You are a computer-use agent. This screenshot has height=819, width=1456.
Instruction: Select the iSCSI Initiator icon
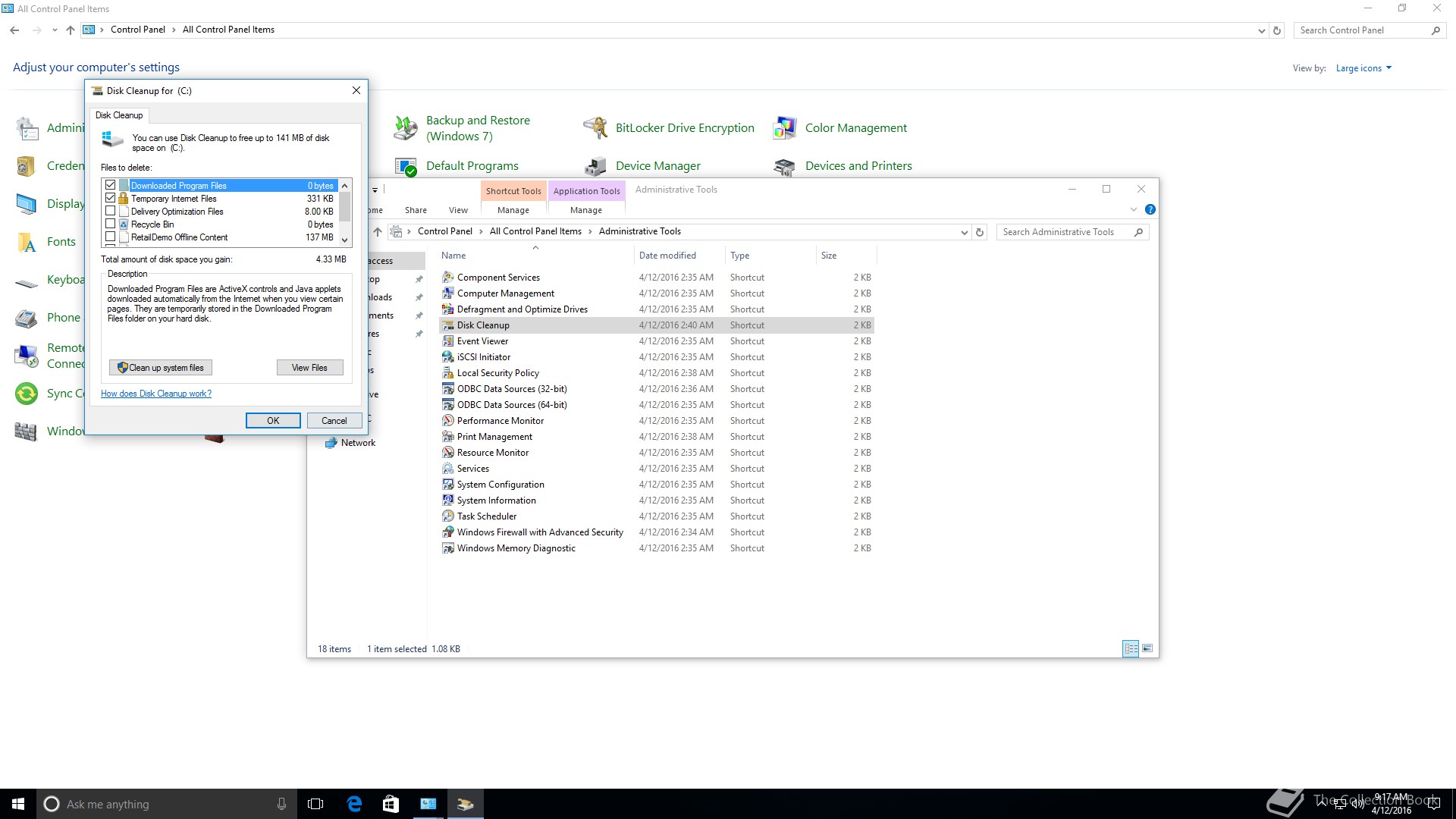[x=448, y=357]
